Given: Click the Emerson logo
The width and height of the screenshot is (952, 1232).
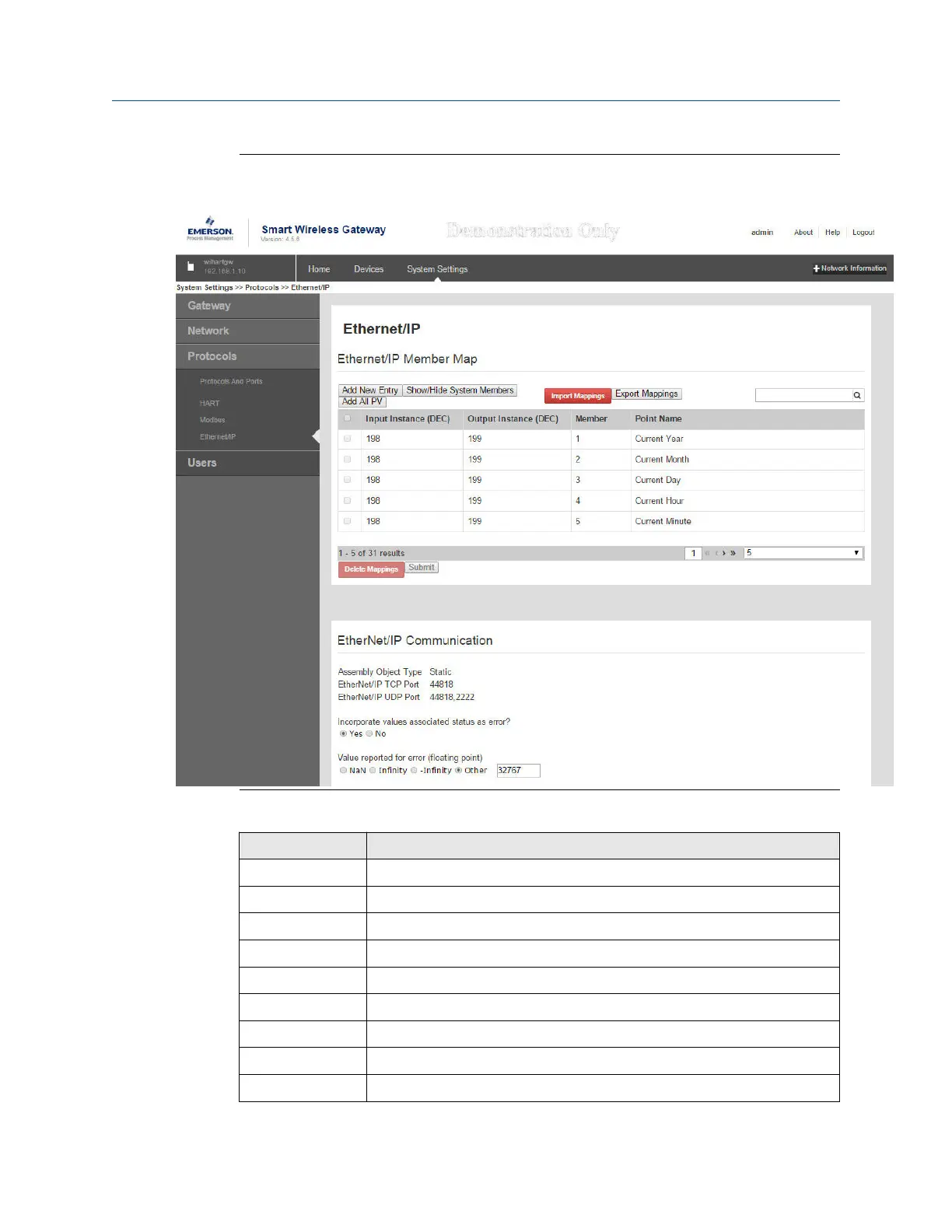Looking at the screenshot, I should pyautogui.click(x=209, y=229).
